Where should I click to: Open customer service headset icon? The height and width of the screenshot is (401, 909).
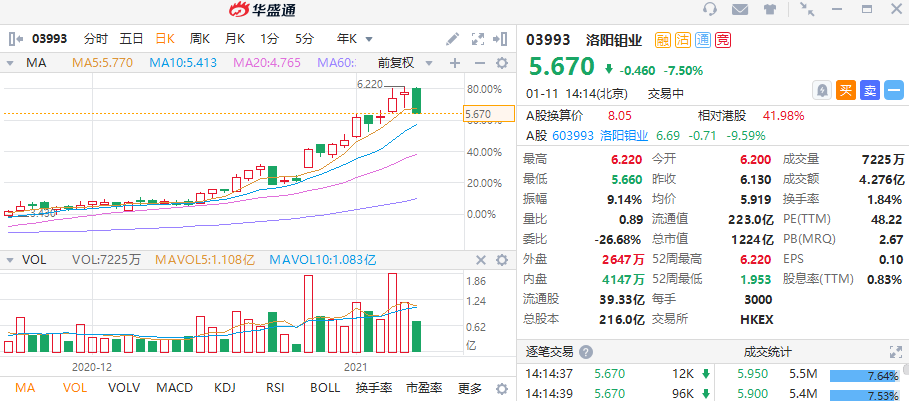(x=710, y=9)
